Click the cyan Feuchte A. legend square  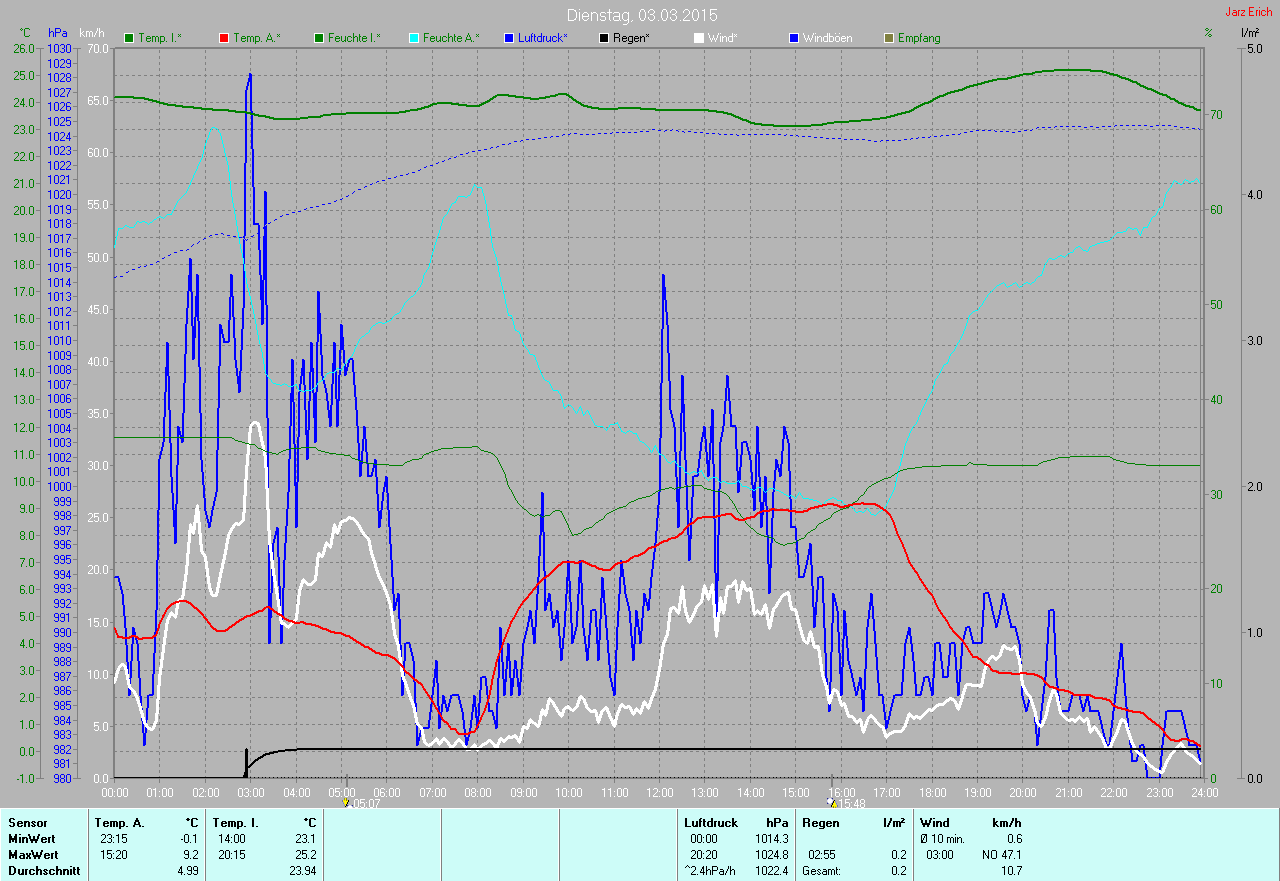(x=414, y=38)
